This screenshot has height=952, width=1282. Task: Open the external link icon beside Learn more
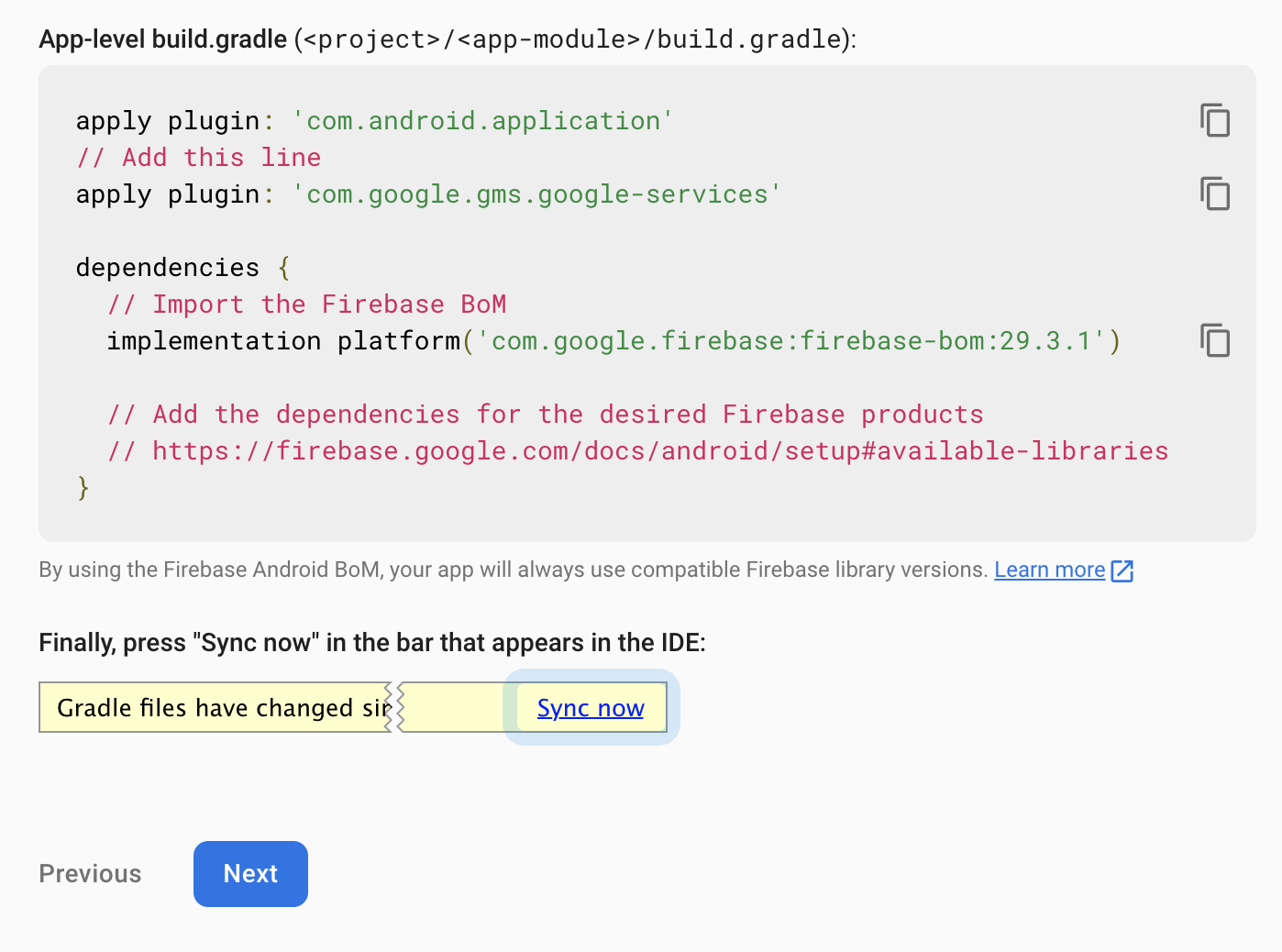(1122, 570)
